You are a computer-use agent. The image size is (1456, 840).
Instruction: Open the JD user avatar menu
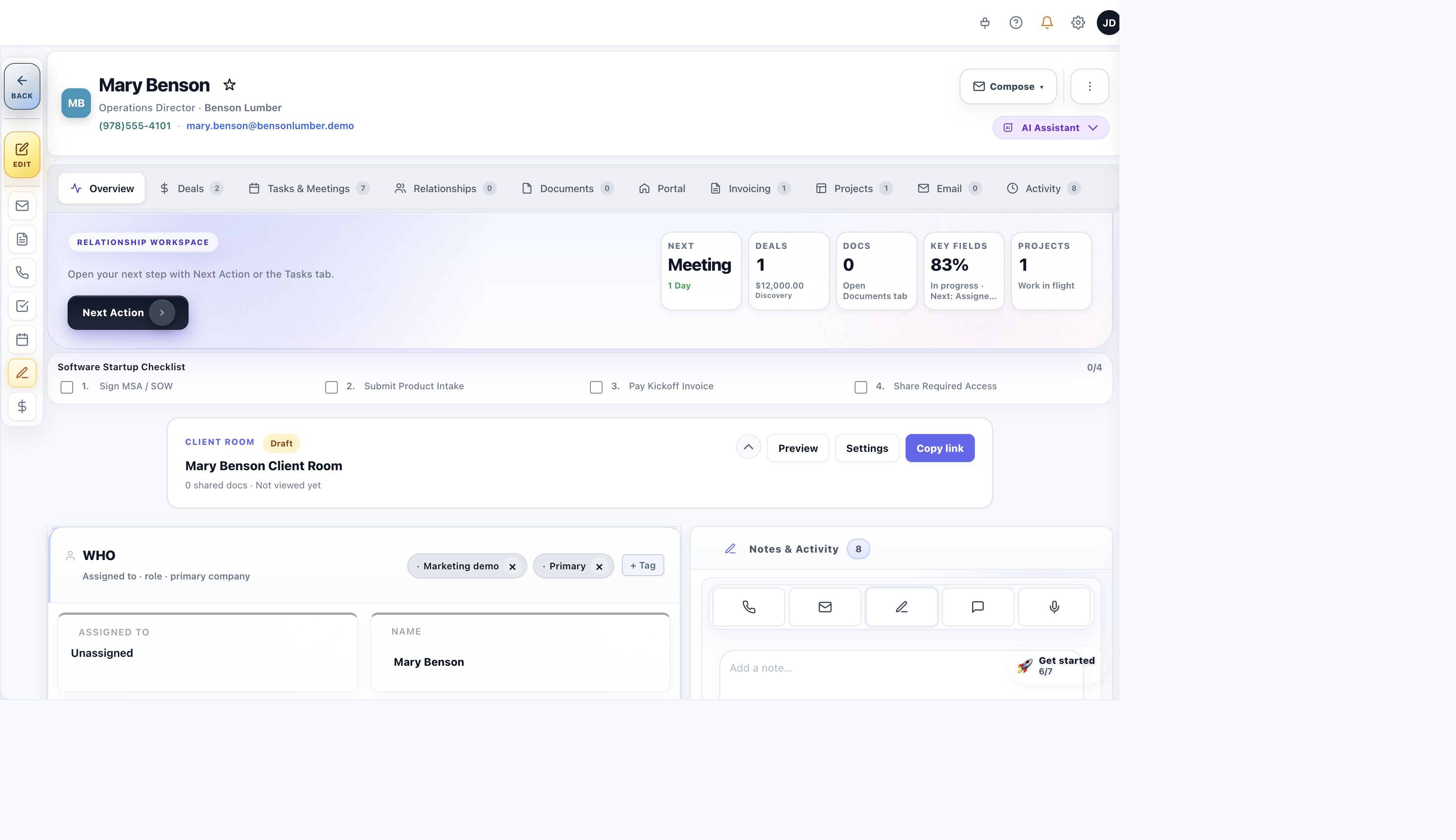click(x=1108, y=23)
